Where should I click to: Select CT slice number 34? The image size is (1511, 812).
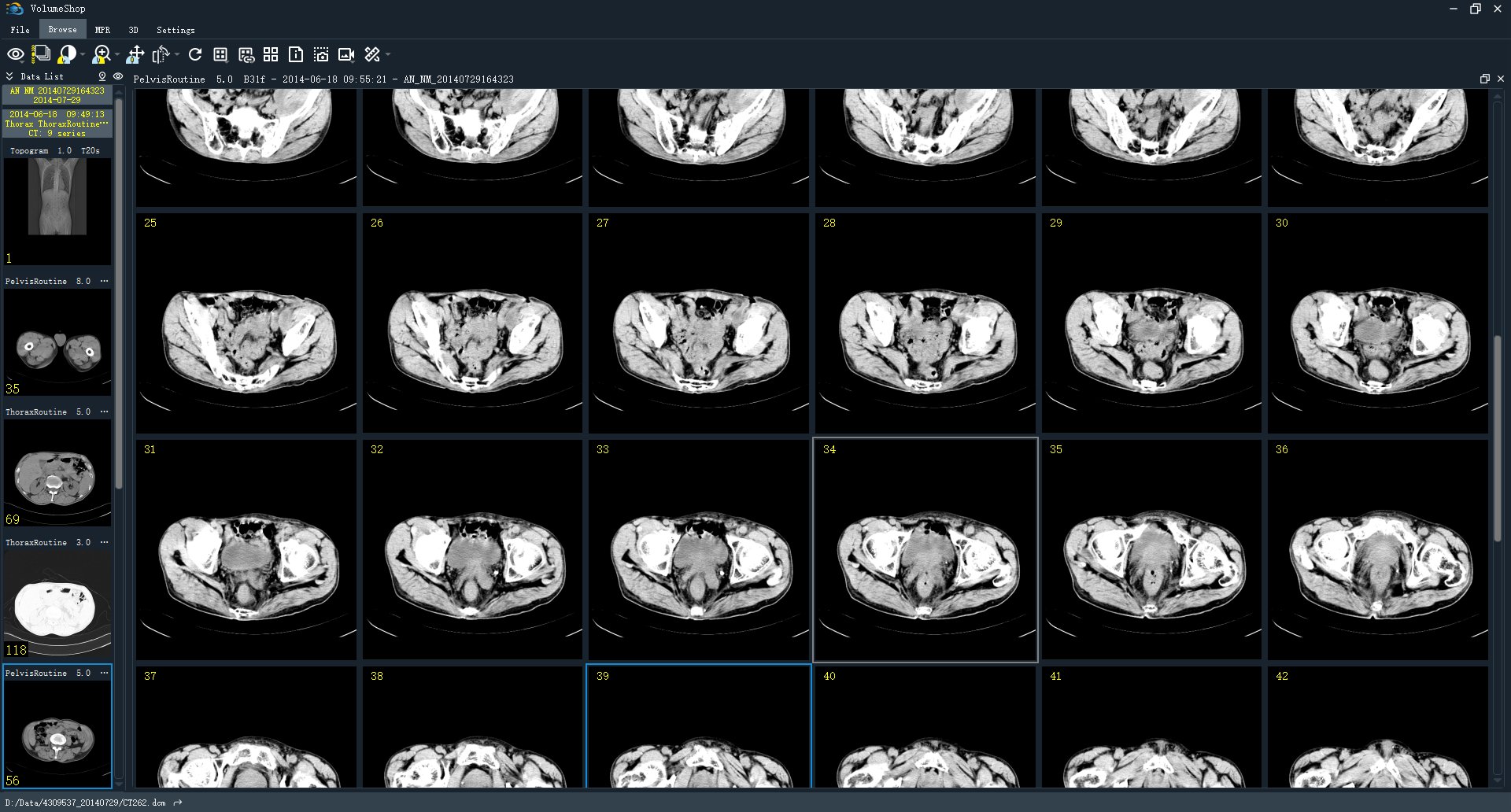925,550
